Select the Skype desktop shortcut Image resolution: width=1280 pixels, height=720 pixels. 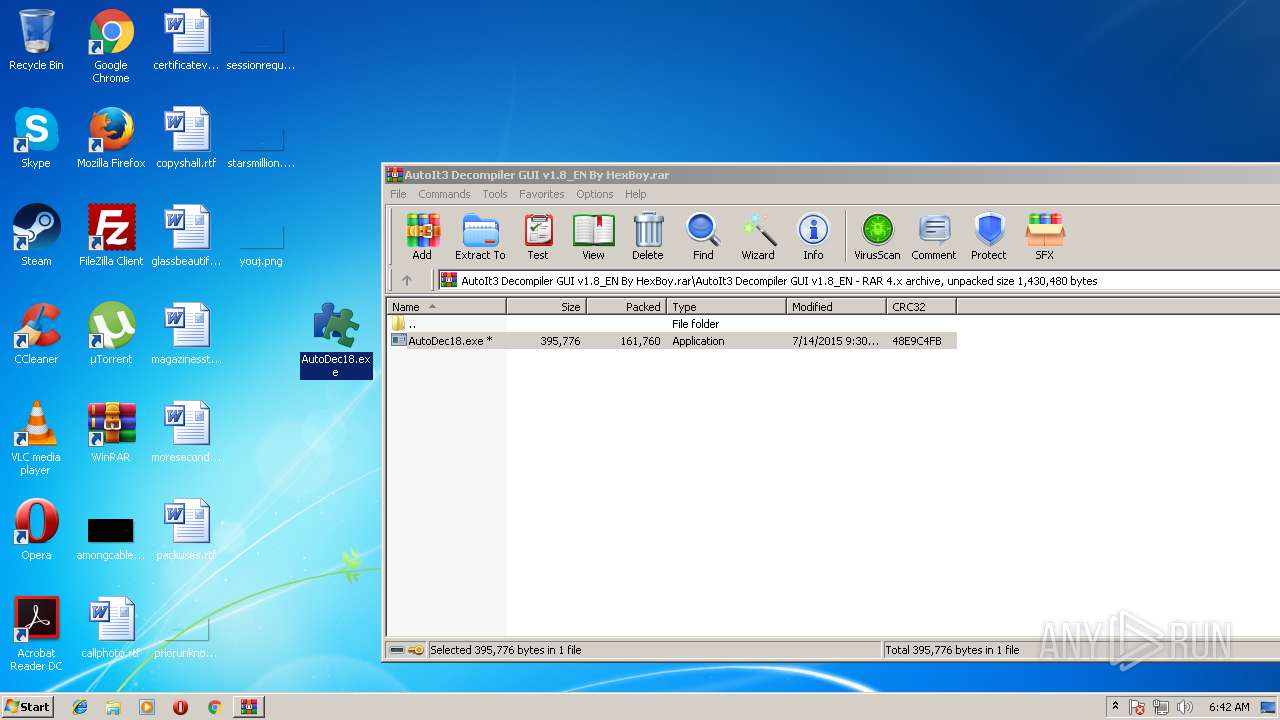click(x=36, y=139)
